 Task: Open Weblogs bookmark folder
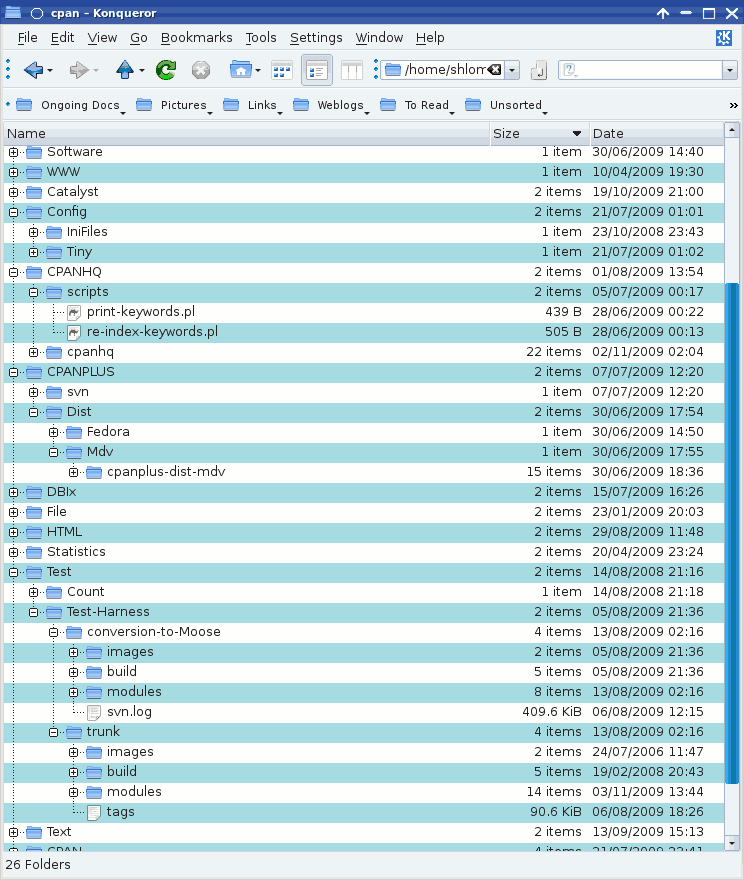pos(331,105)
